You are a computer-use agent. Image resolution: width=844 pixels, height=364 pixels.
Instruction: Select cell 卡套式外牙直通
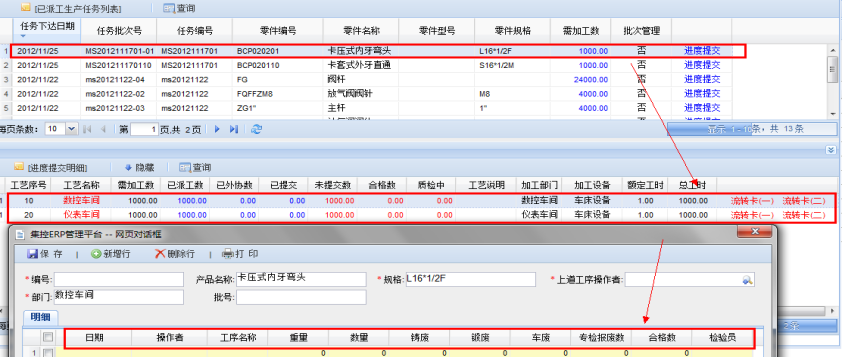pos(359,65)
